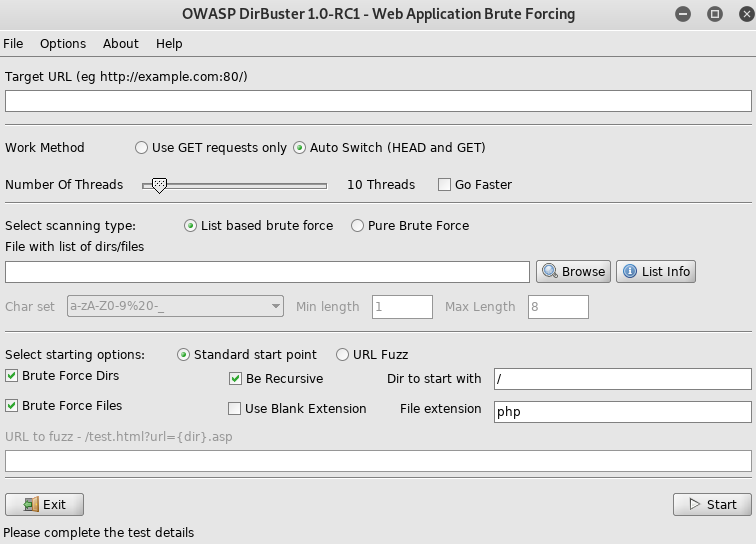Open the About menu

click(x=121, y=43)
